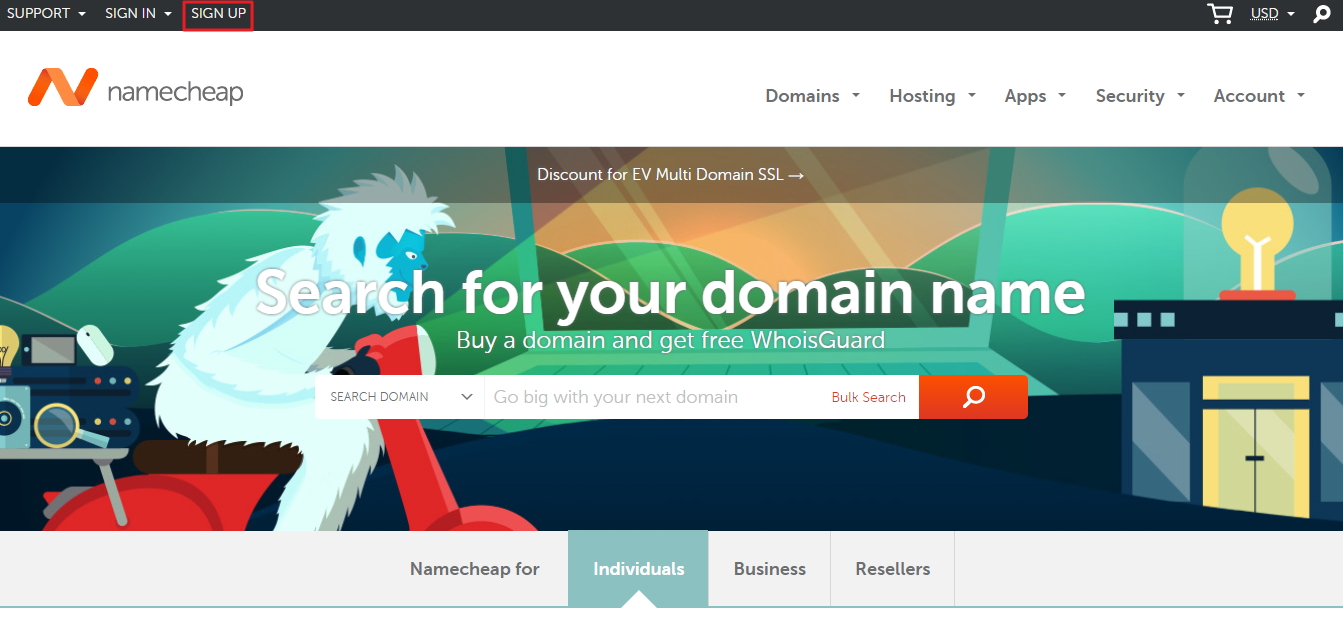Click the SIGN UP link
The width and height of the screenshot is (1343, 628).
pyautogui.click(x=218, y=14)
